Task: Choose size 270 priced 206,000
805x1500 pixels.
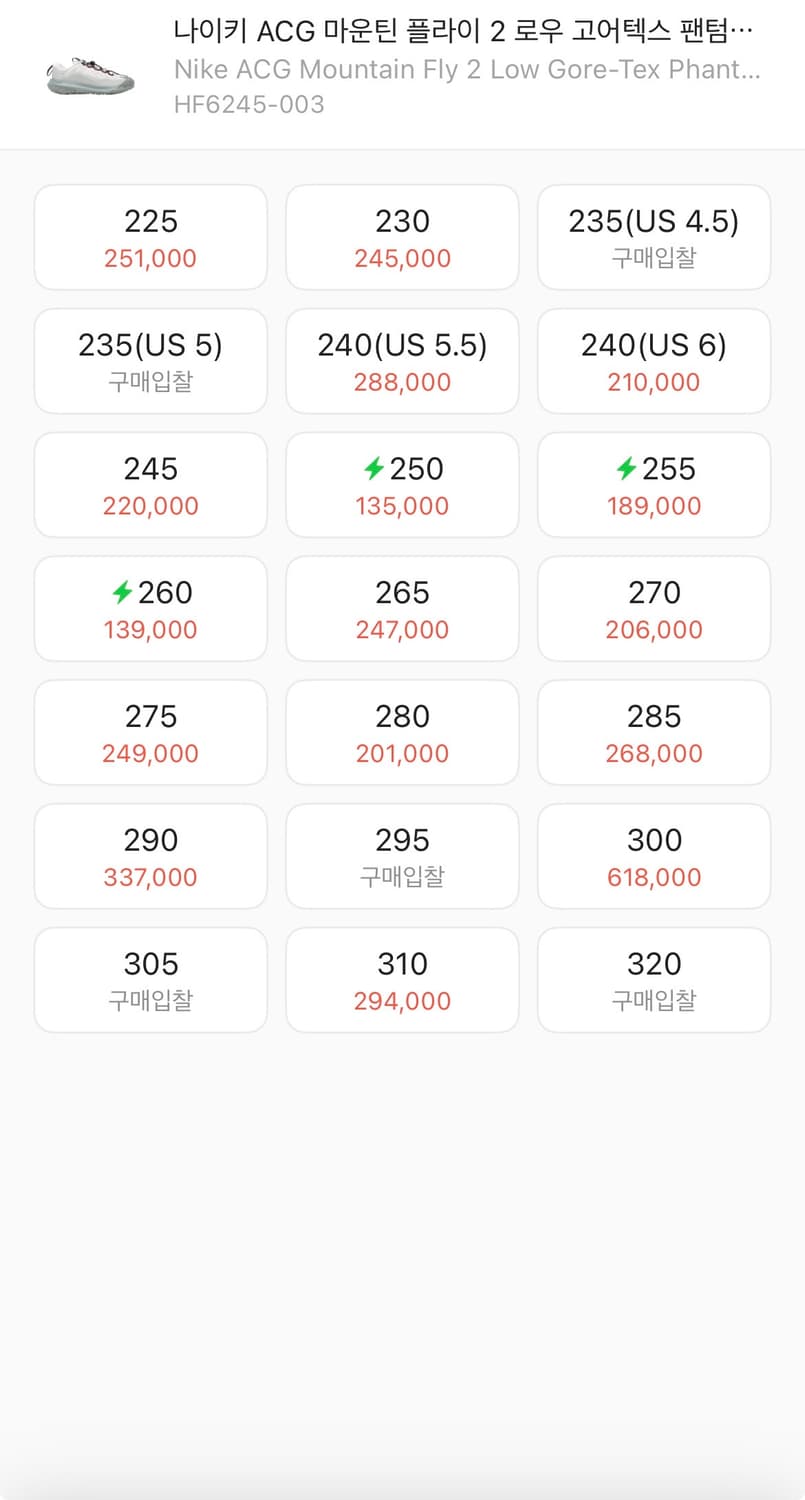Action: coord(654,610)
